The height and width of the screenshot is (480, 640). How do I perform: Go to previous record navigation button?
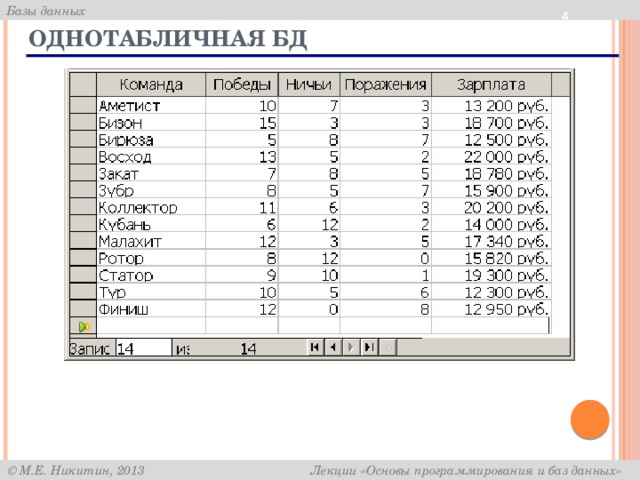tap(333, 347)
